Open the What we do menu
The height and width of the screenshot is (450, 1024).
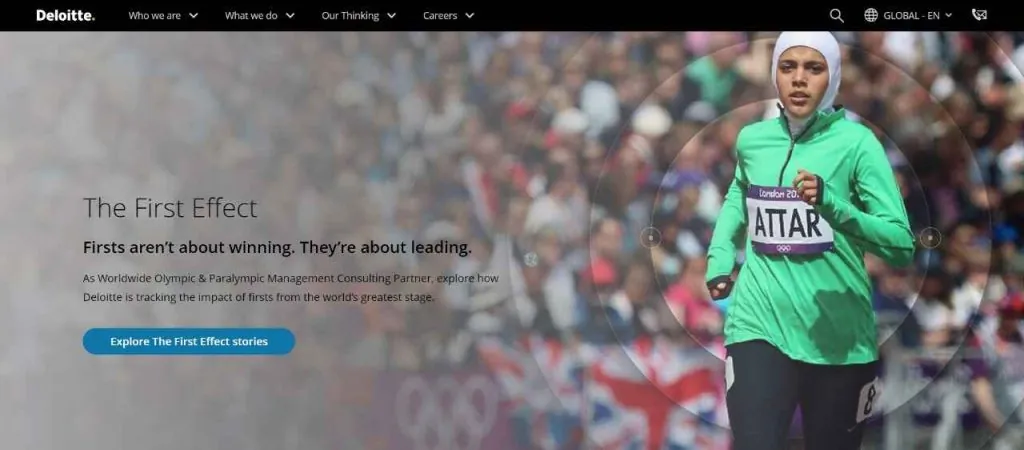[x=251, y=16]
